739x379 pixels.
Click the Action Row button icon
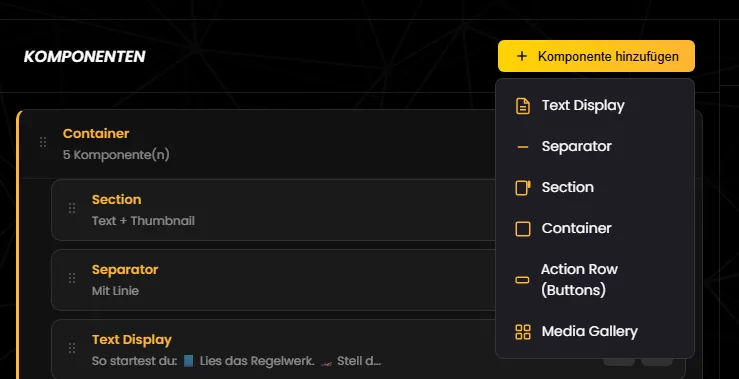click(x=522, y=280)
